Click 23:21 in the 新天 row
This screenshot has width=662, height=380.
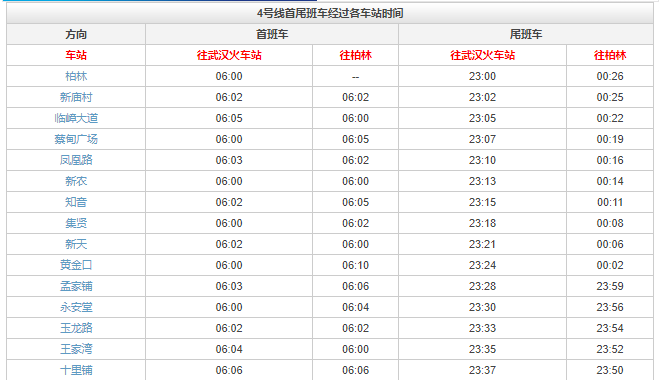point(483,244)
